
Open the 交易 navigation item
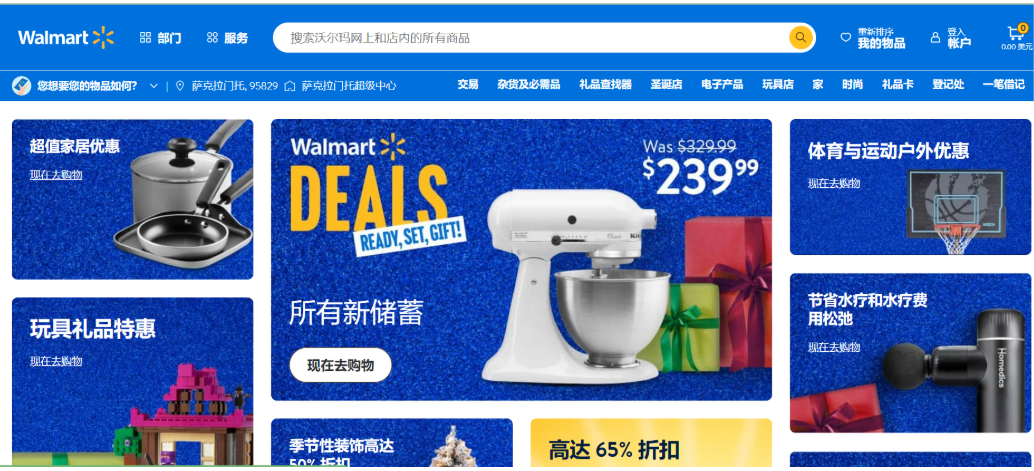(x=468, y=84)
